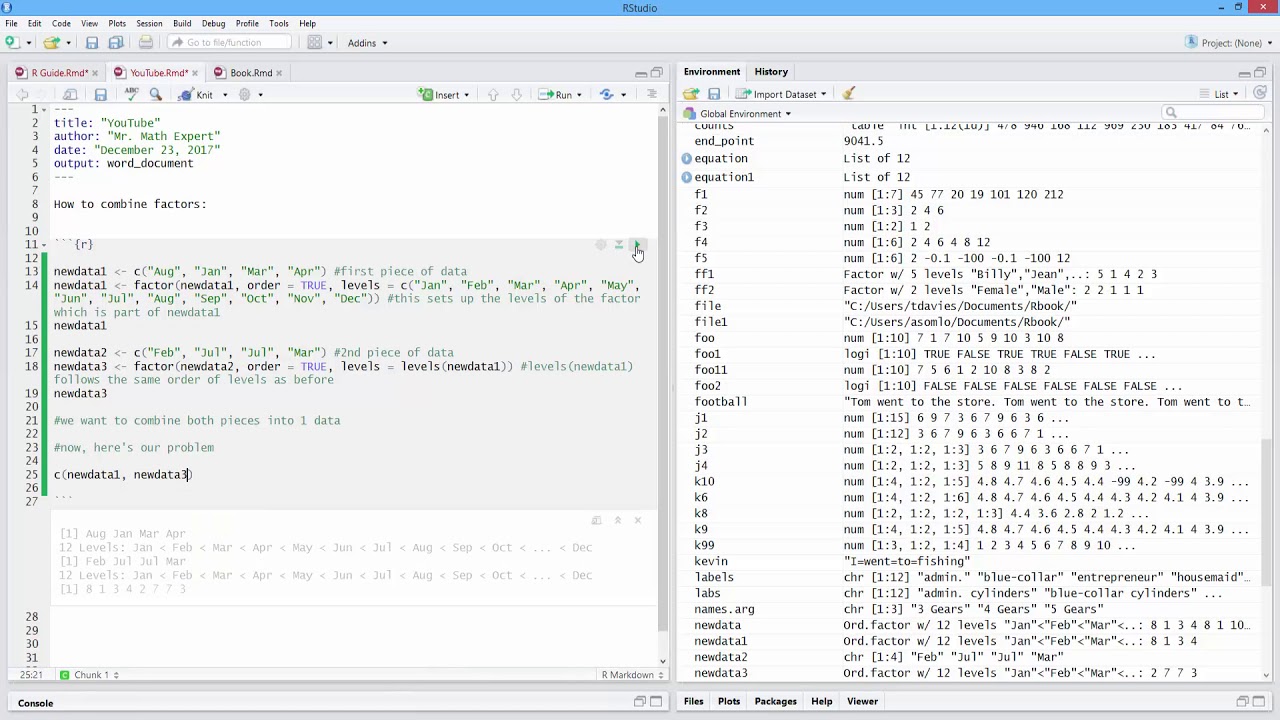Fold the YAML header at line 1
Viewport: 1280px width, 720px height.
pyautogui.click(x=46, y=109)
